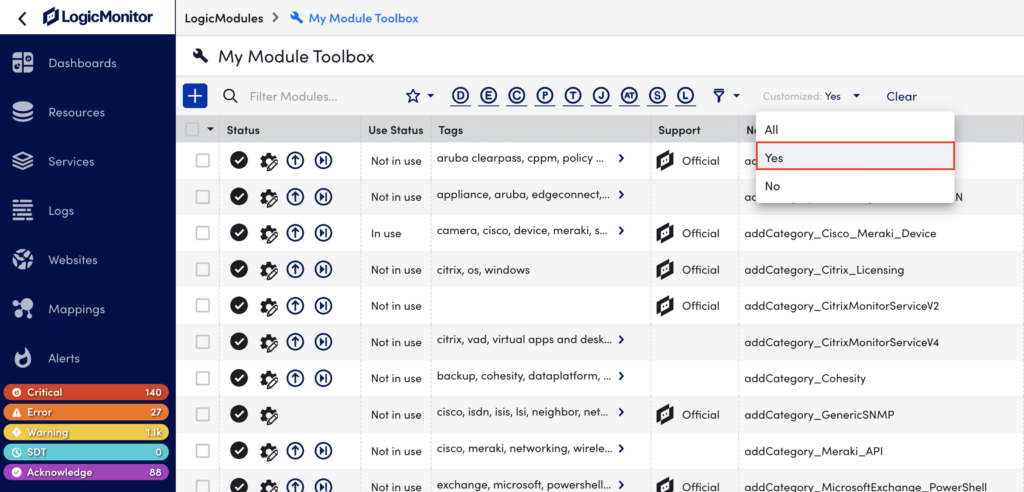
Task: Select checkbox for addCategory_Citrix_Licensing
Action: [x=202, y=269]
